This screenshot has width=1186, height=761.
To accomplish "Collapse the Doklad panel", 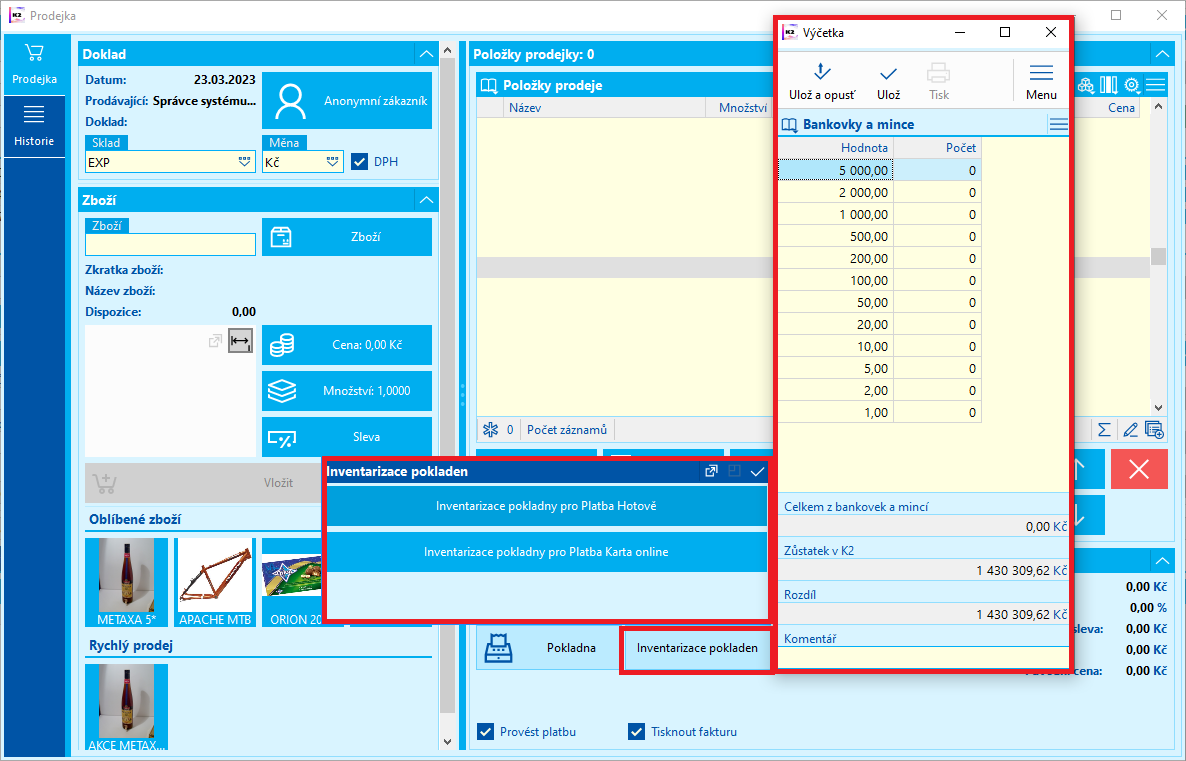I will pyautogui.click(x=427, y=54).
